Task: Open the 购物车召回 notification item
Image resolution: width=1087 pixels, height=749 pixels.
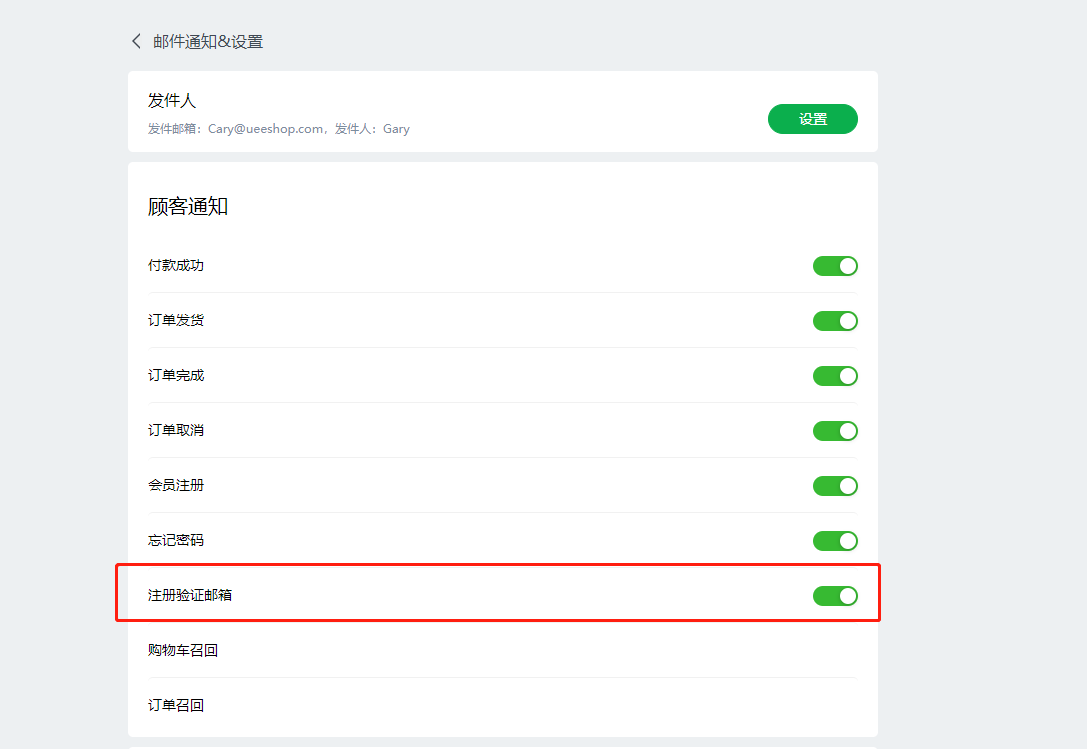Action: pos(183,650)
